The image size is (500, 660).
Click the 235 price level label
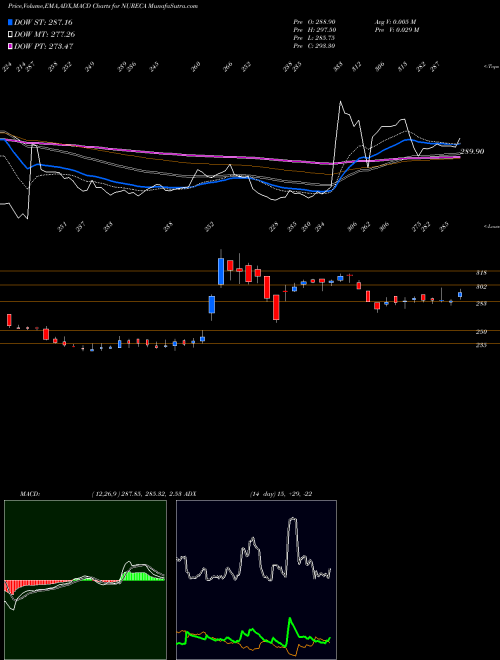[481, 345]
